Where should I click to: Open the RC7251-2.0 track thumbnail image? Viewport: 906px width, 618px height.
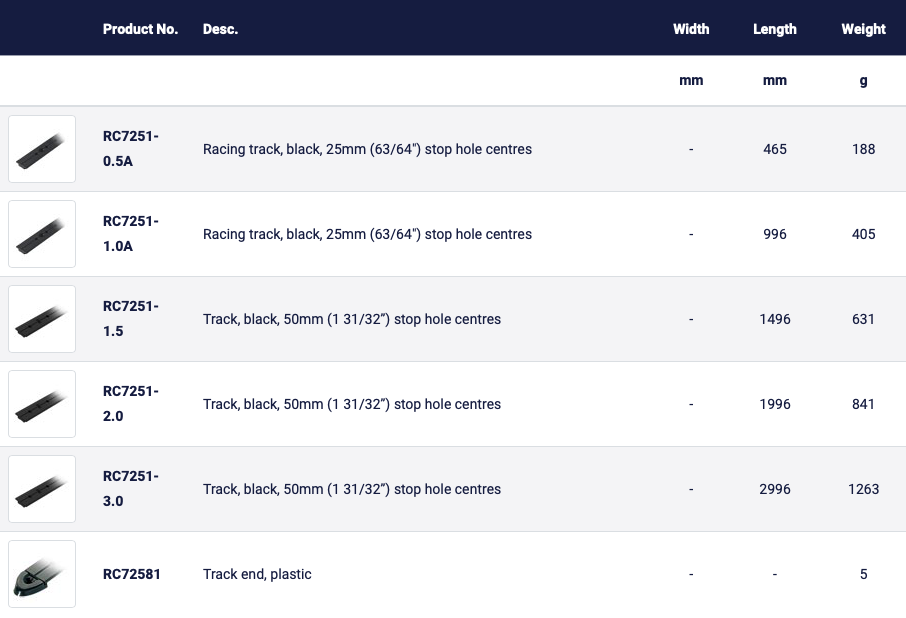click(x=42, y=404)
